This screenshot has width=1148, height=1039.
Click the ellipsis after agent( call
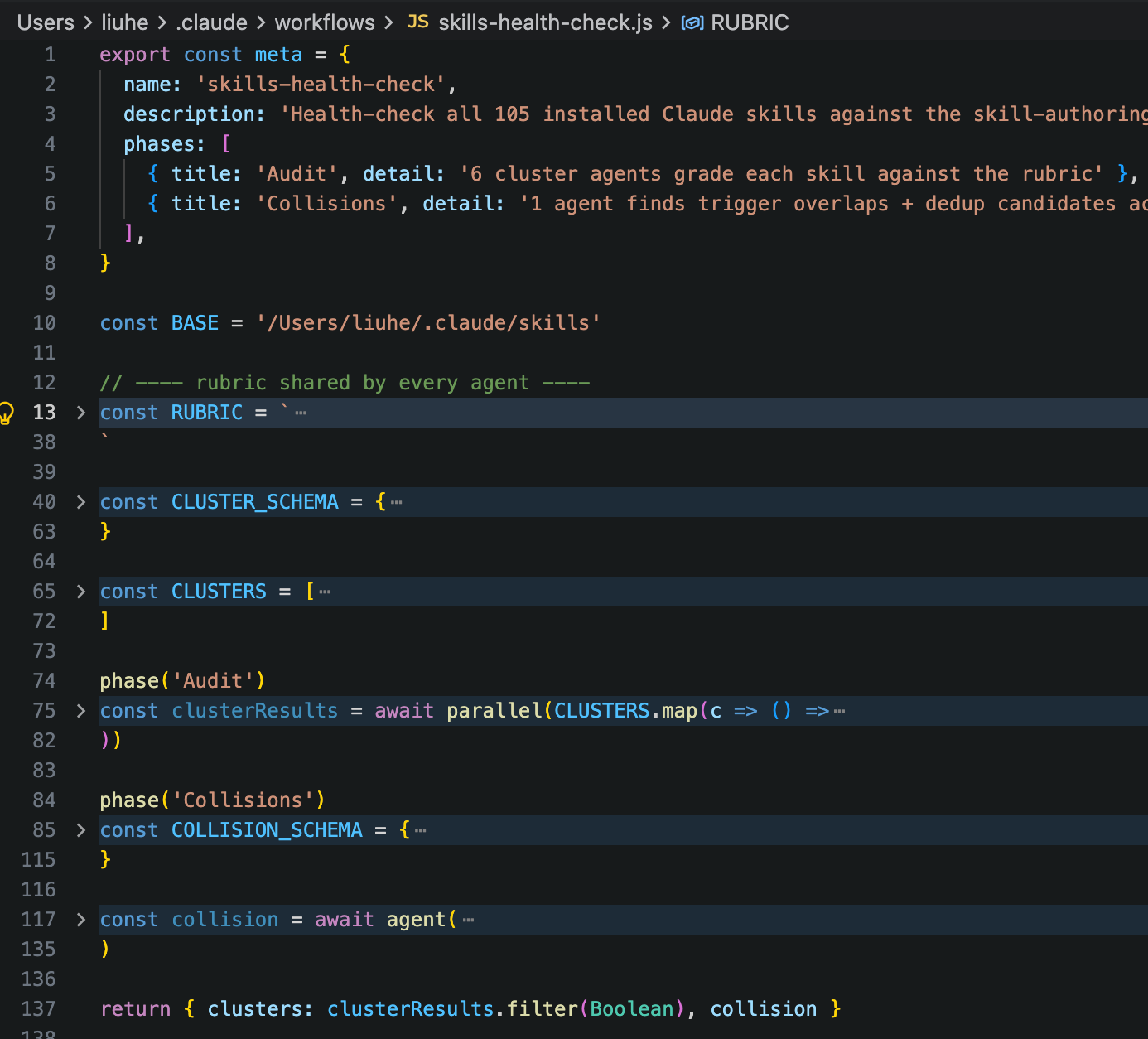click(x=469, y=920)
